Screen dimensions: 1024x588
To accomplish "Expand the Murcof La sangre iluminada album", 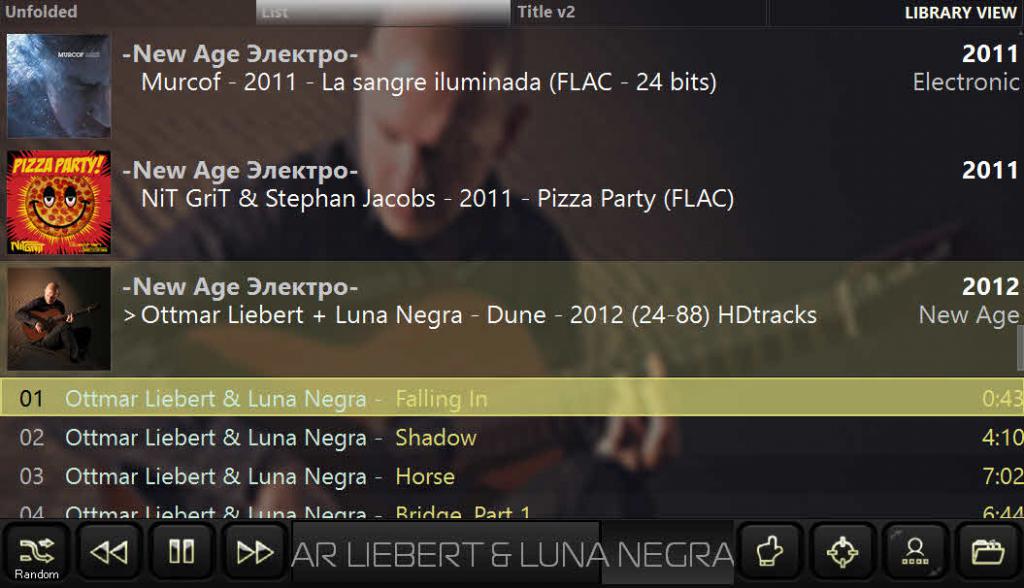I will (512, 86).
